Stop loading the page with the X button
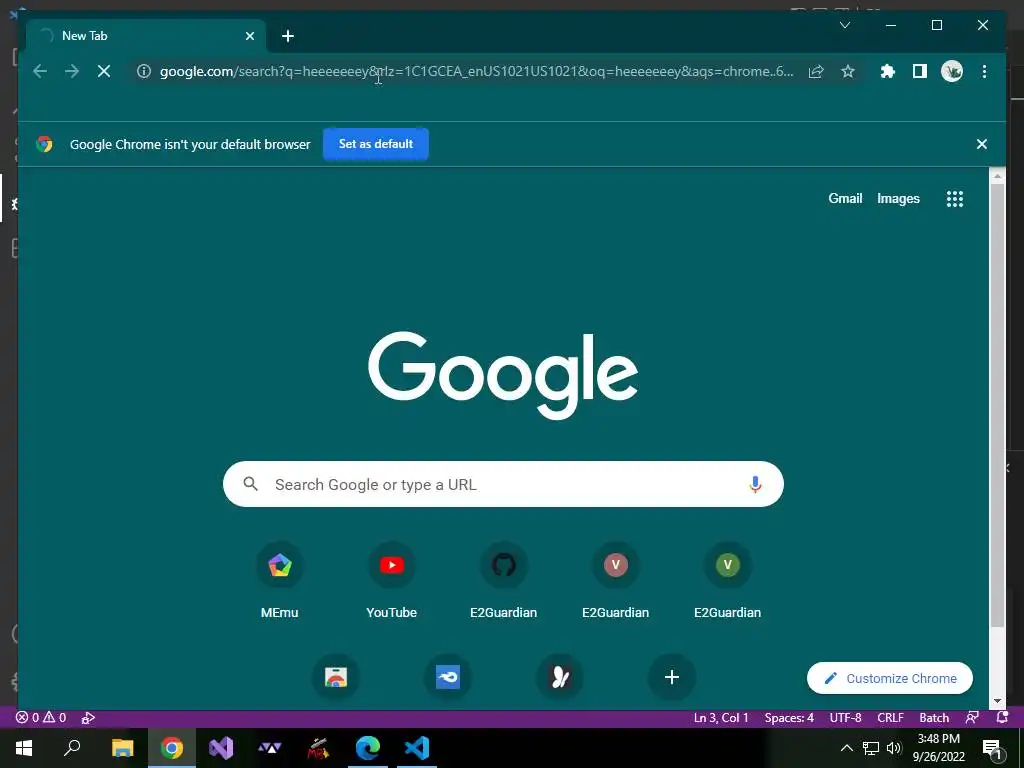Image resolution: width=1024 pixels, height=768 pixels. (104, 71)
